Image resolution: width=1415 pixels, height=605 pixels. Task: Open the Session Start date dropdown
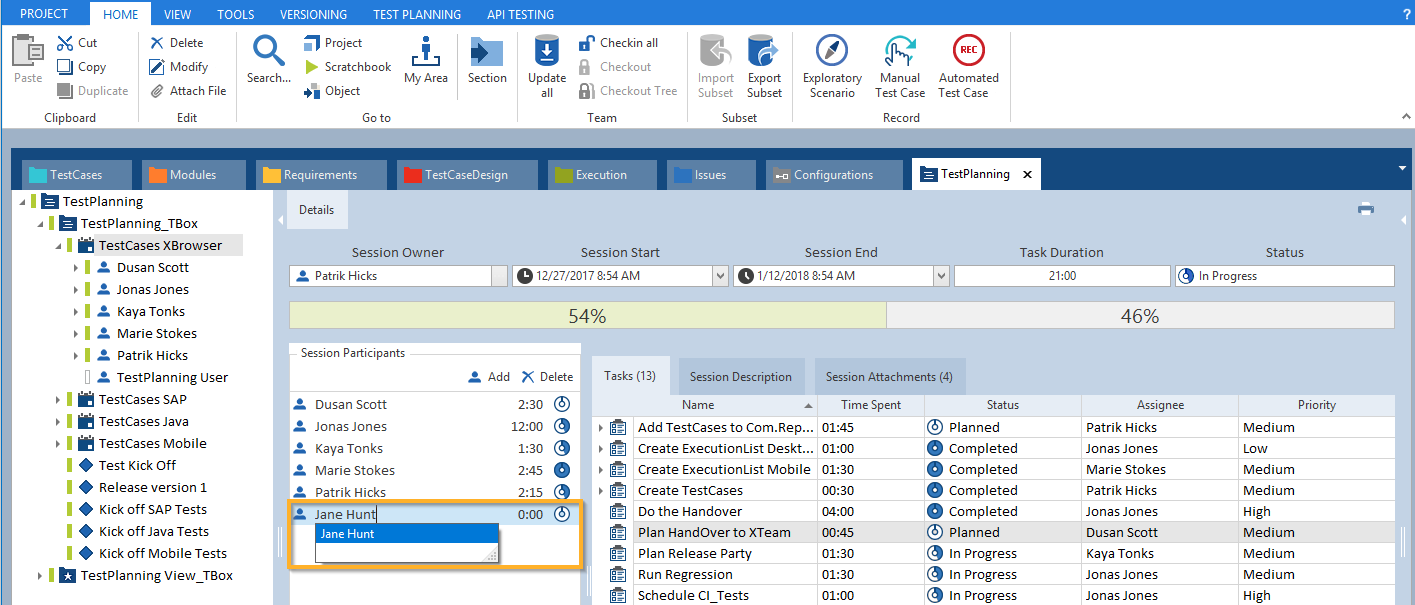720,276
